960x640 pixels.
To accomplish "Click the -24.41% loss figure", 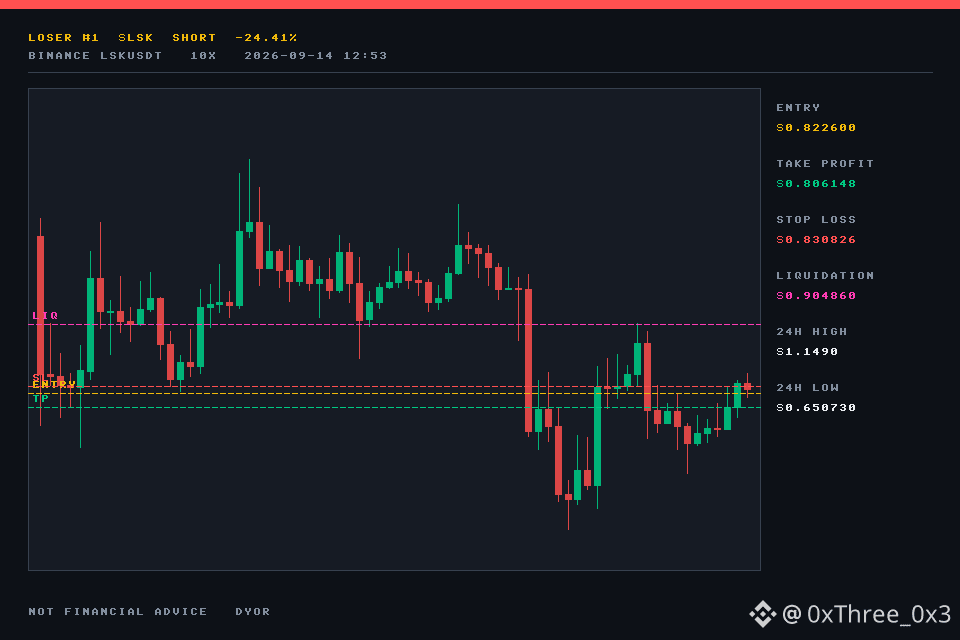I will pyautogui.click(x=266, y=37).
